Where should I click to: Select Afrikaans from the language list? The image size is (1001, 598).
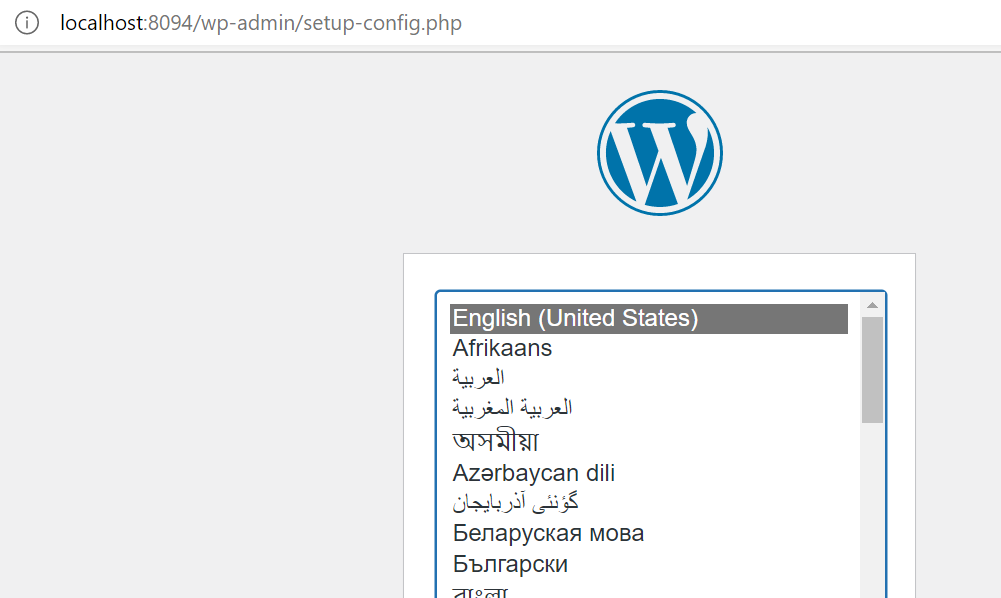point(649,348)
